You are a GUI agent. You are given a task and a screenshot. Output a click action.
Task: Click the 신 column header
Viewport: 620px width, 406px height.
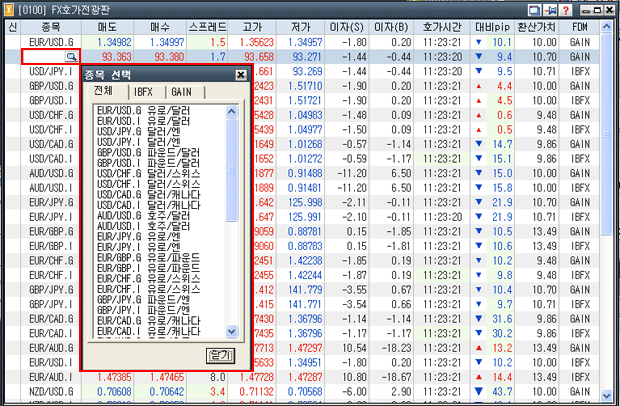13,27
